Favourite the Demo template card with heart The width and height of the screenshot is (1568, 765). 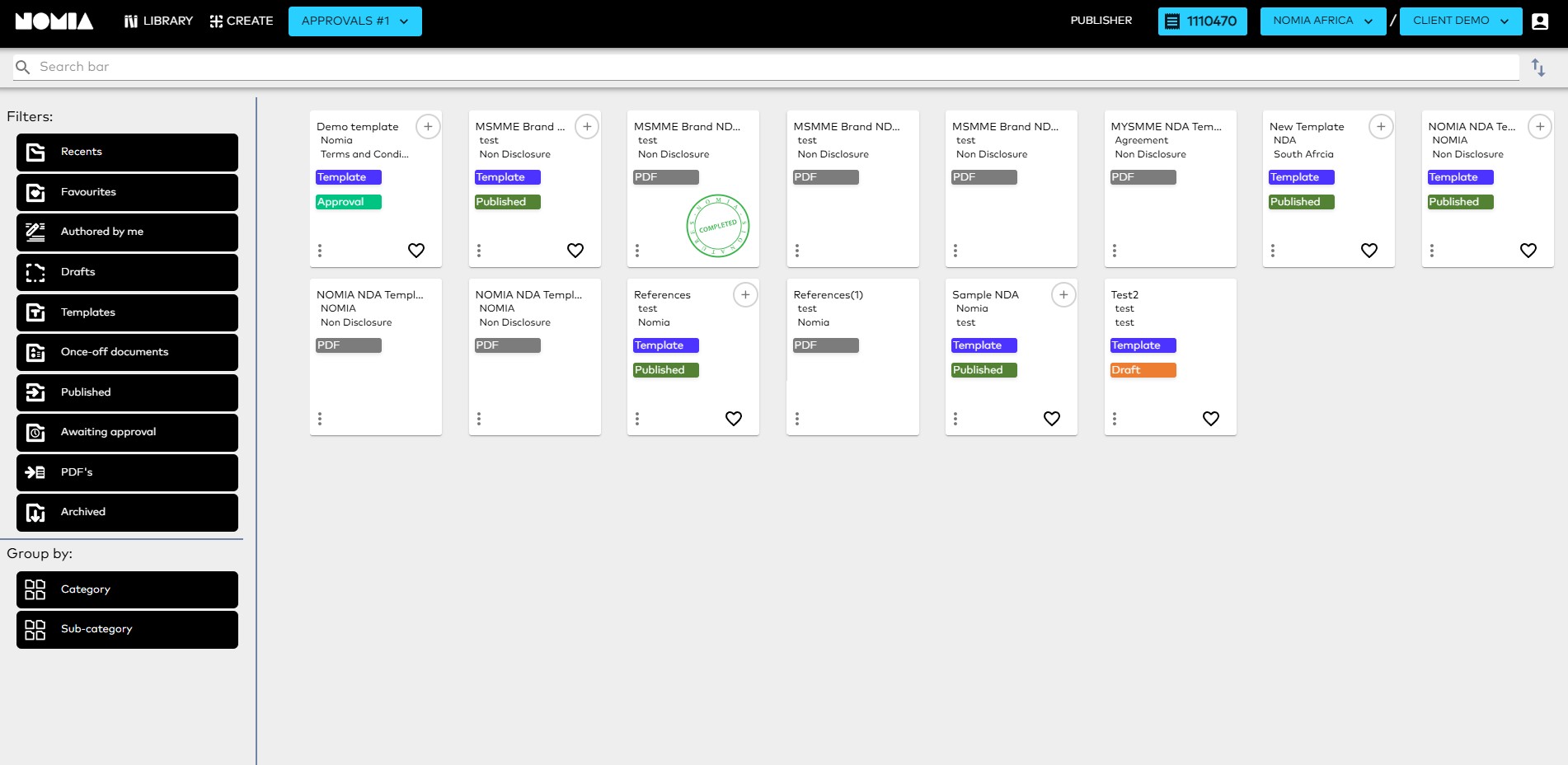416,251
